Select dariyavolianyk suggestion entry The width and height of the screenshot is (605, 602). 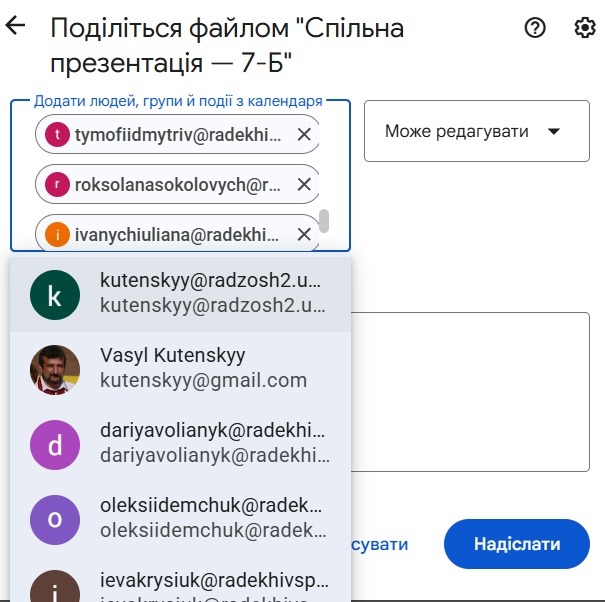coord(181,444)
